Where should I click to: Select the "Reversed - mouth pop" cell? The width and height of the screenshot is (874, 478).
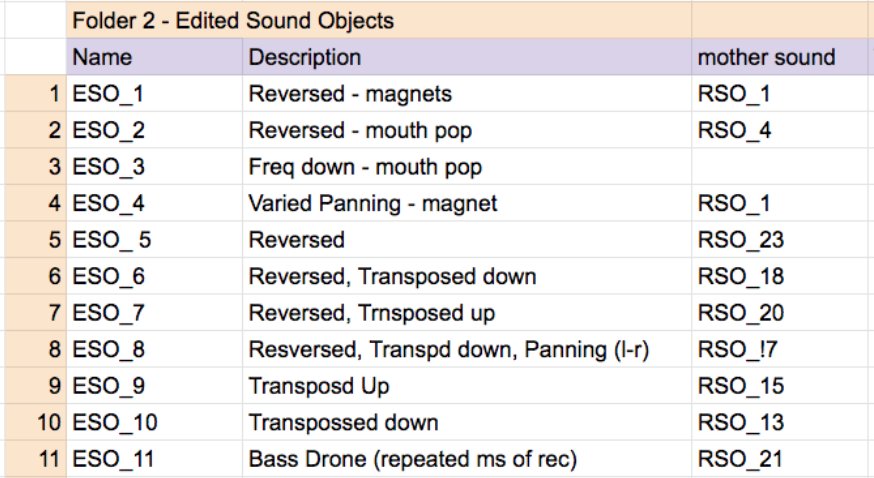[x=466, y=130]
